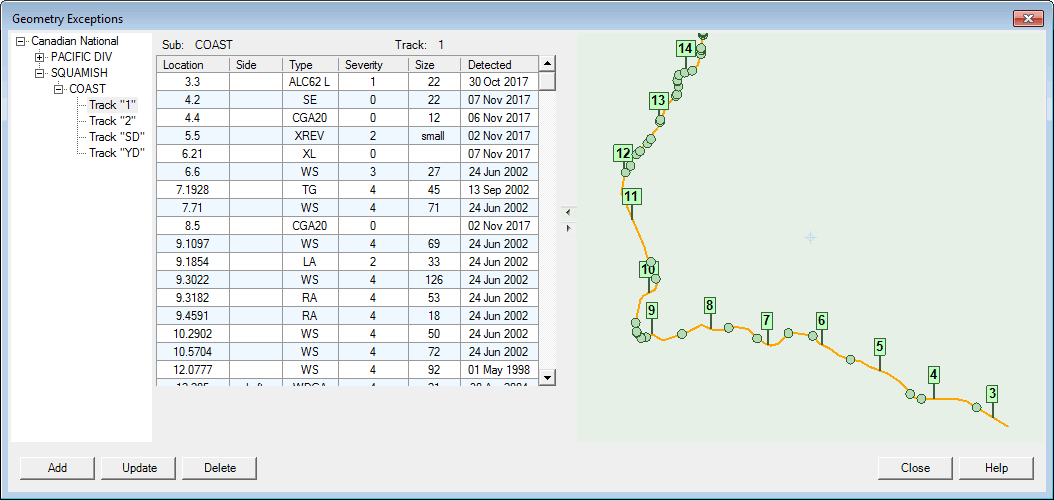
Task: Click the Add button
Action: coord(57,468)
